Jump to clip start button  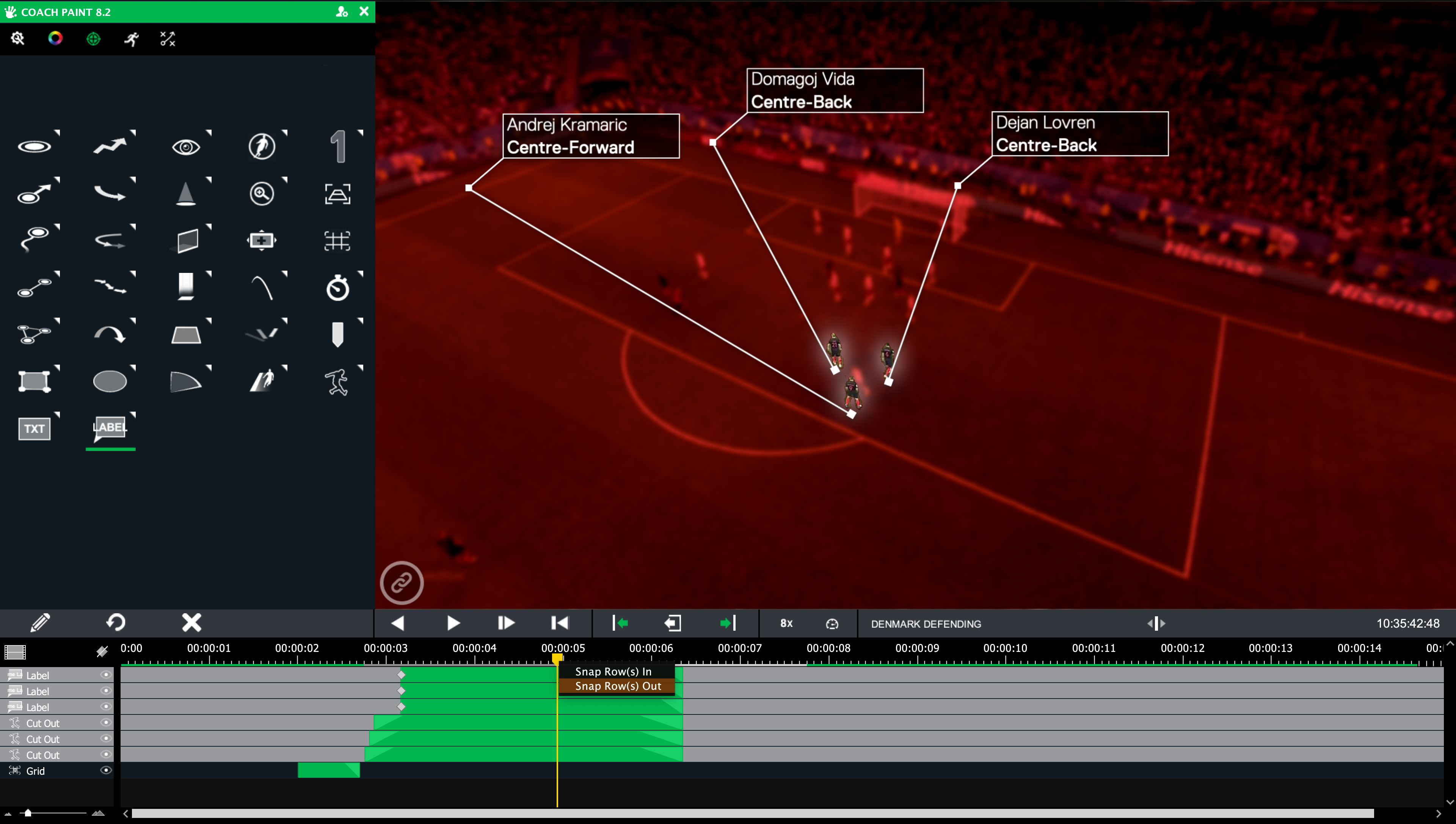pyautogui.click(x=559, y=623)
